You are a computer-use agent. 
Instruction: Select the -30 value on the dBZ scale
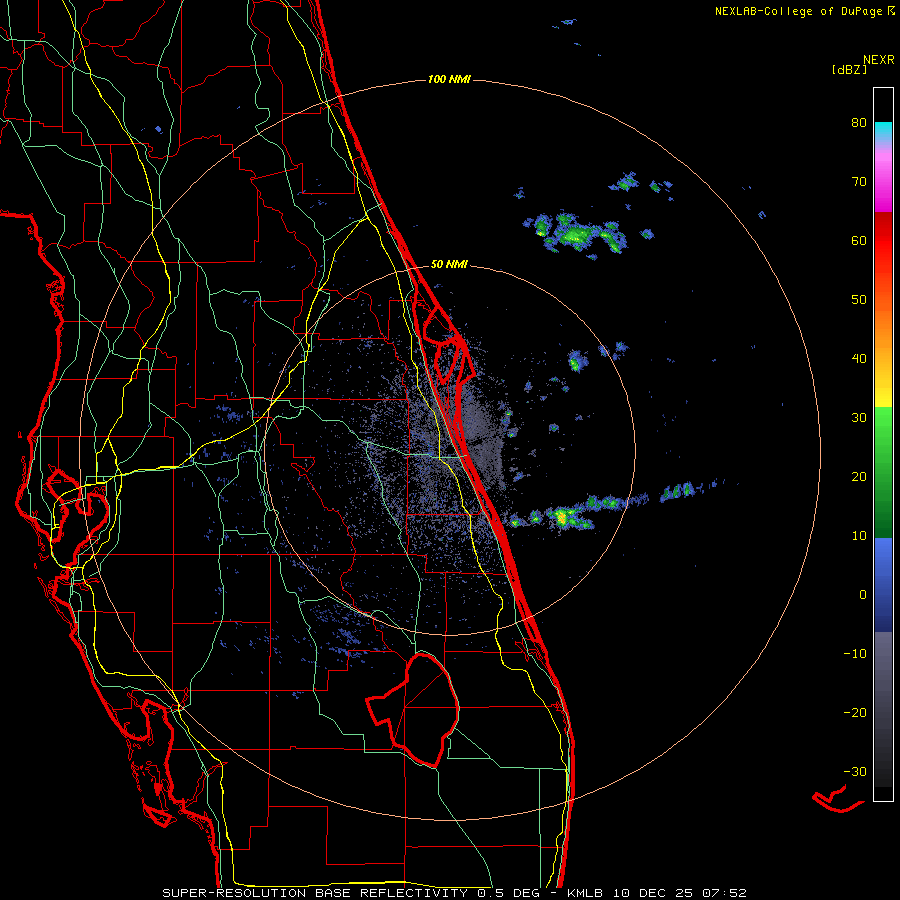tap(855, 772)
